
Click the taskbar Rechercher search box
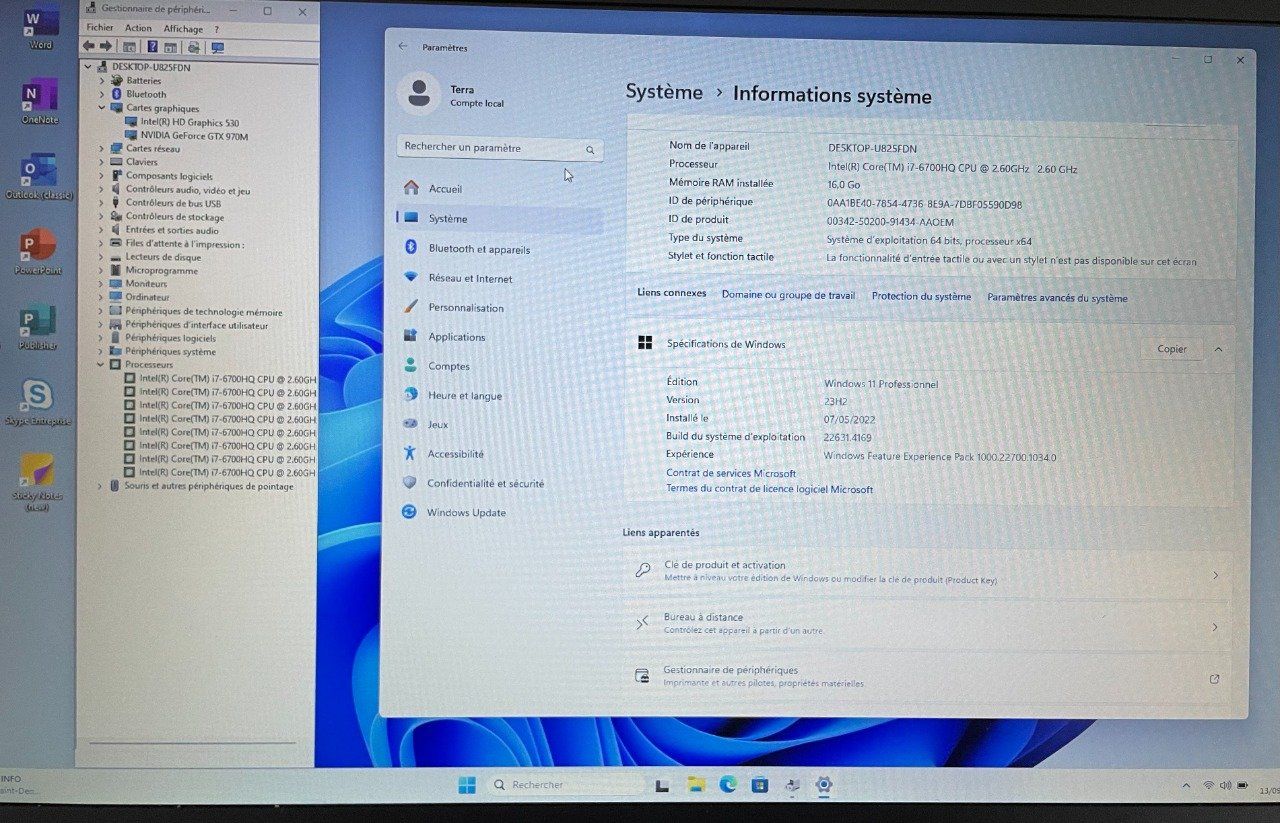coord(566,785)
